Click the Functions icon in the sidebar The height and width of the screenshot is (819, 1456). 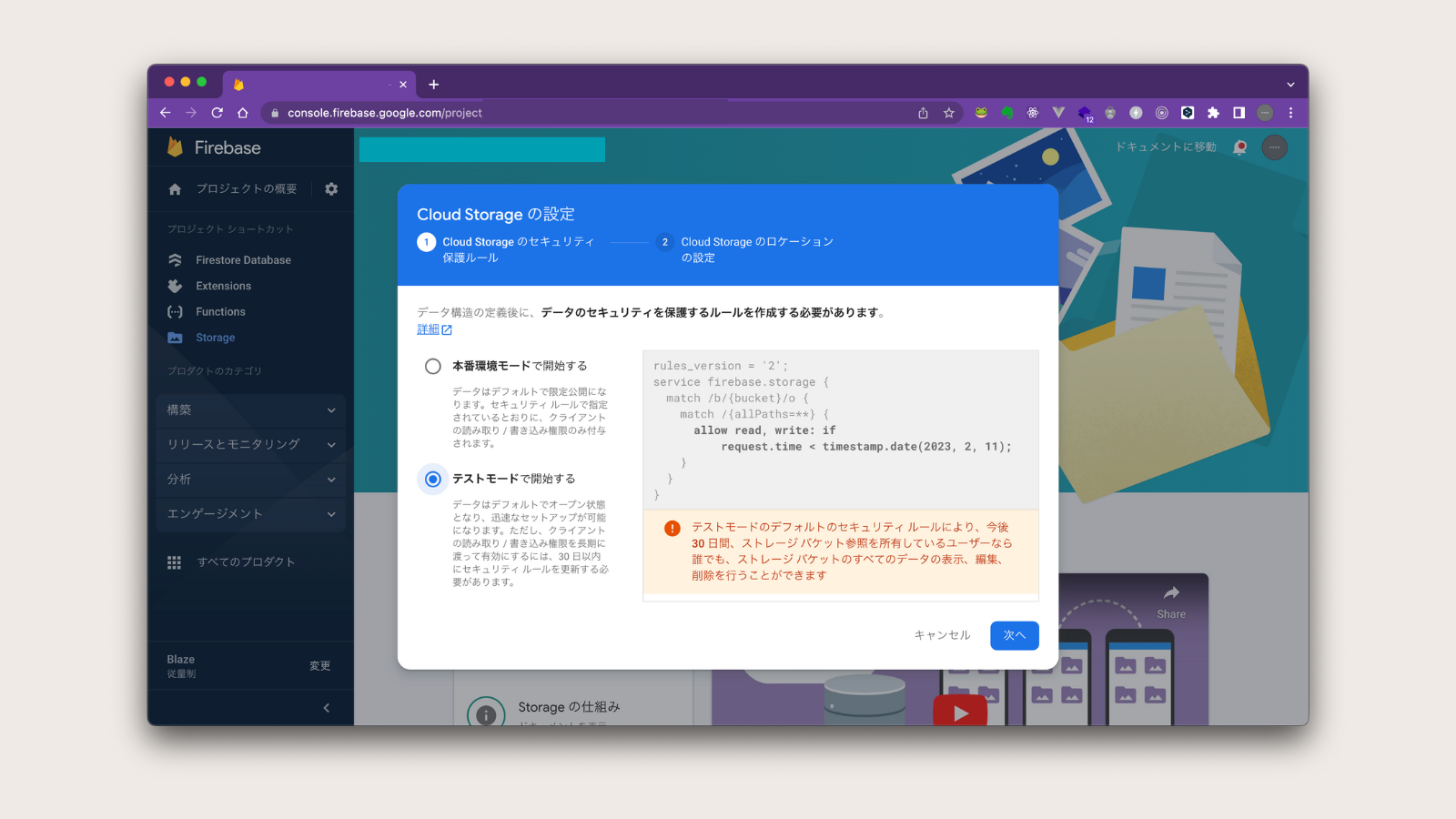(x=175, y=311)
